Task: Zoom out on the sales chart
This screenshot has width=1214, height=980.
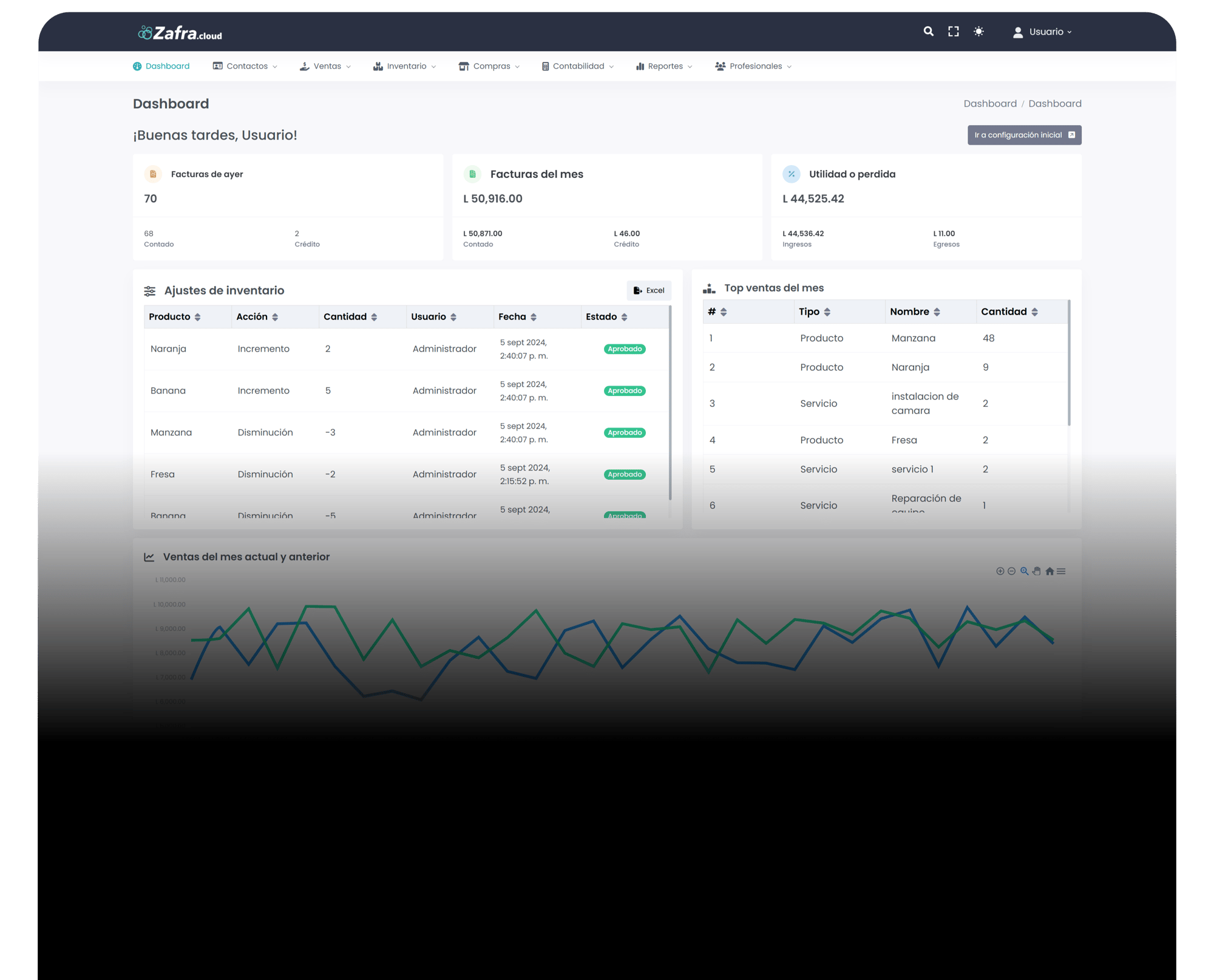Action: click(1011, 571)
